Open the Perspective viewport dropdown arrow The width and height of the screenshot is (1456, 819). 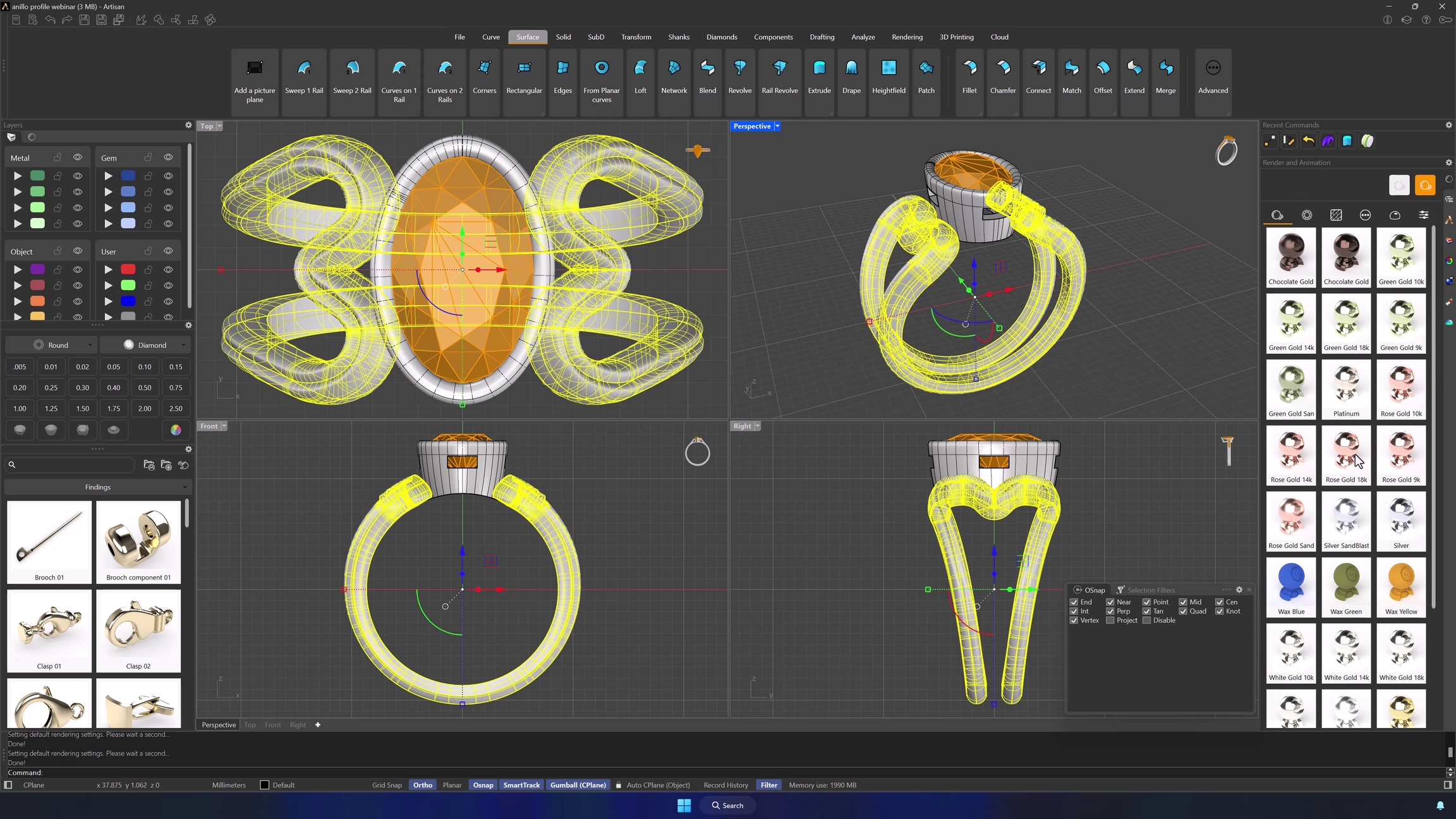pos(777,126)
